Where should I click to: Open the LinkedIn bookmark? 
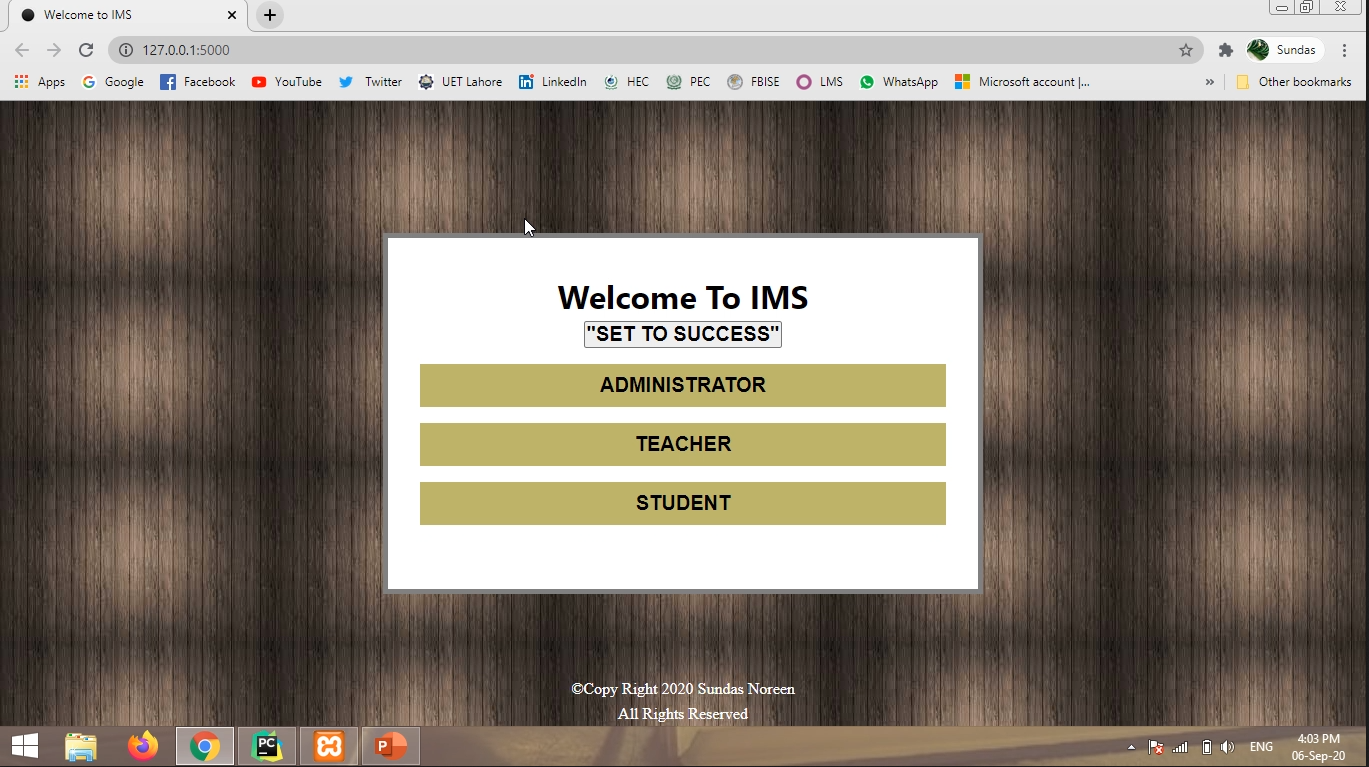(553, 82)
